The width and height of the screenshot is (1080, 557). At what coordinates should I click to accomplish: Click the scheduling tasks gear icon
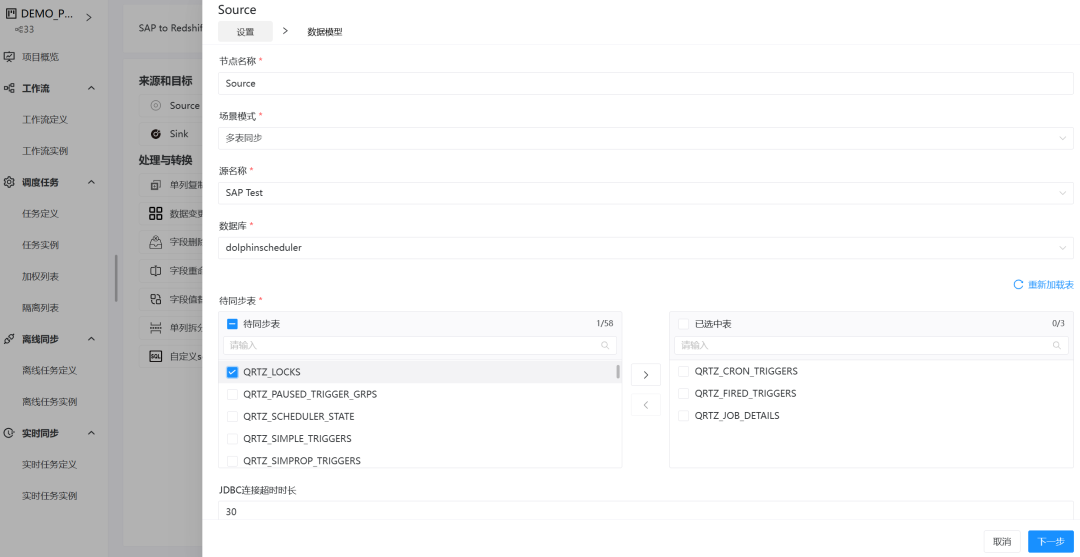click(9, 182)
